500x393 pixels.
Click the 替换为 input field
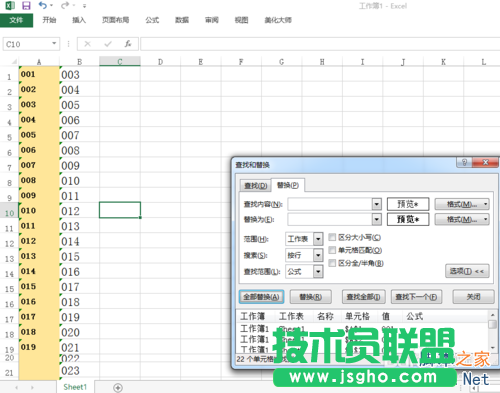click(x=330, y=219)
